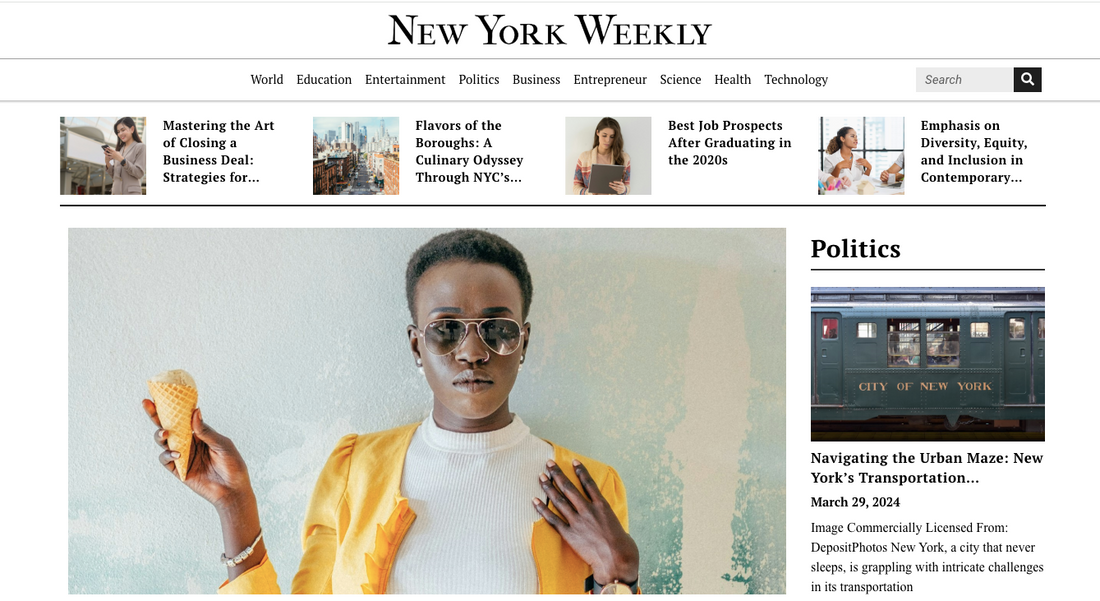This screenshot has width=1100, height=601.
Task: Open the World menu item
Action: (267, 79)
